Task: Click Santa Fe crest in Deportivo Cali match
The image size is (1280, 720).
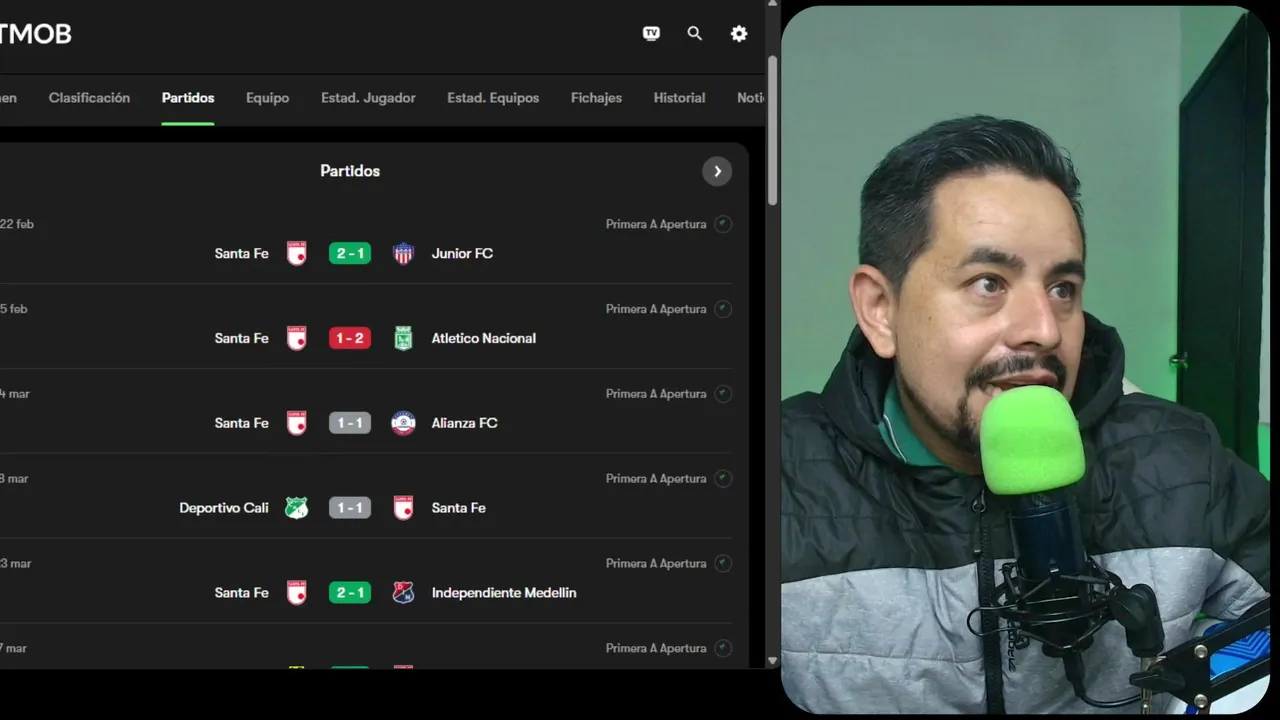Action: [403, 508]
